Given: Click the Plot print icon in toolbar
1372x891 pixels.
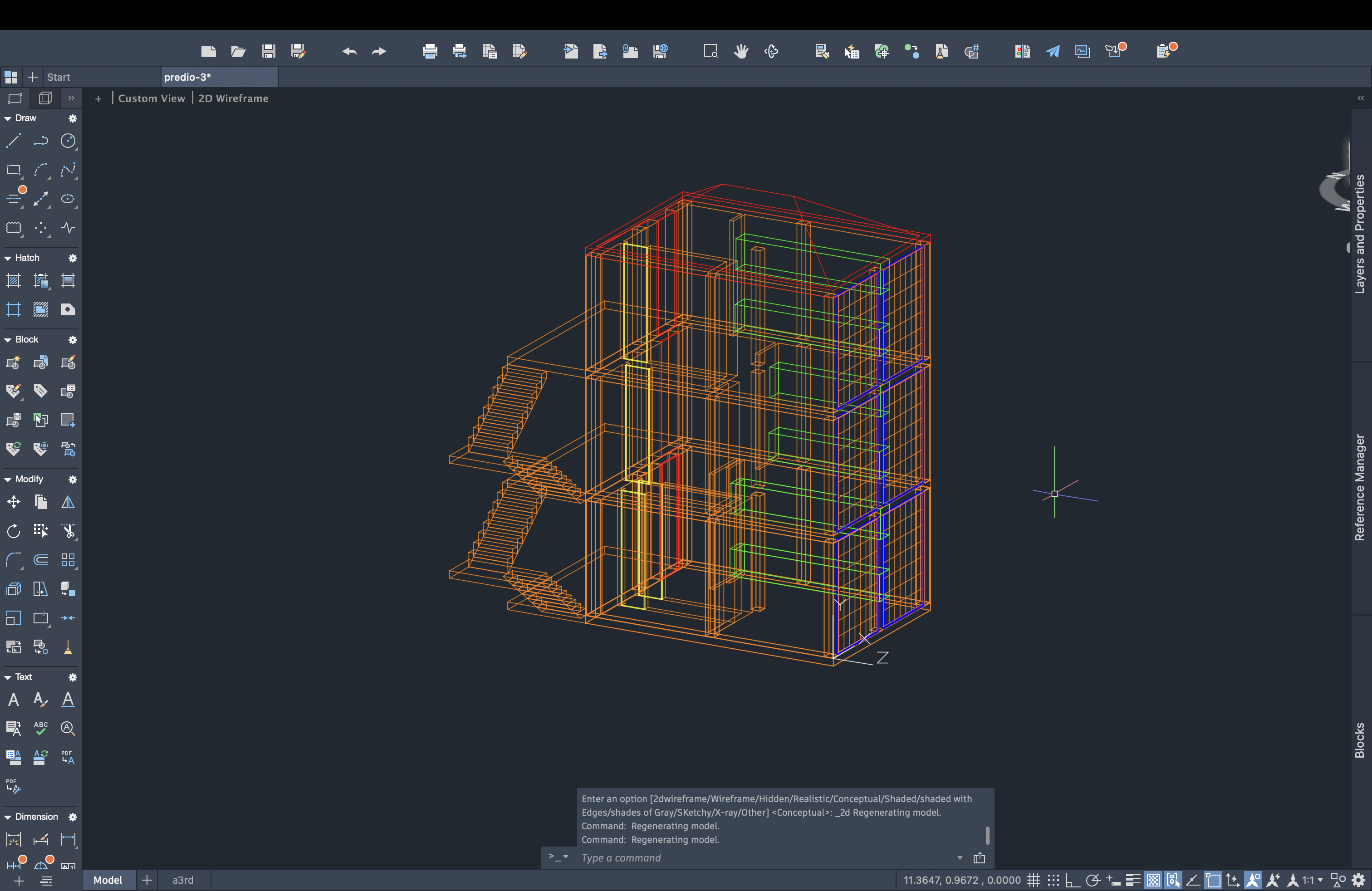Looking at the screenshot, I should click(430, 51).
